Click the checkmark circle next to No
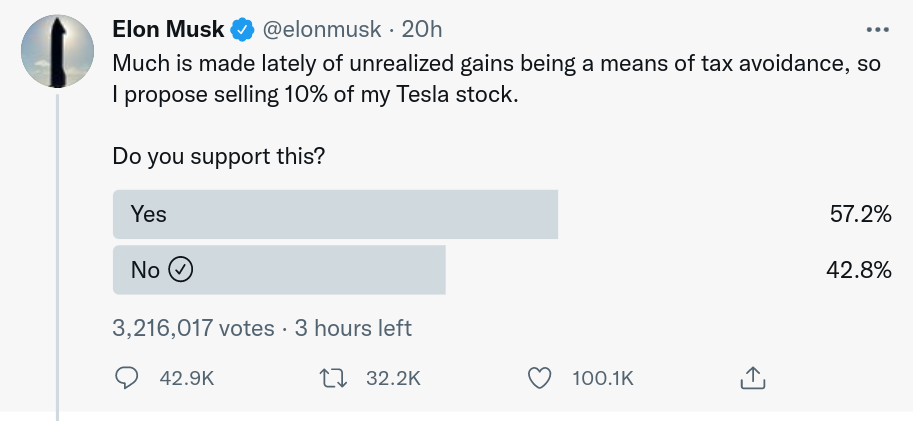 (181, 270)
